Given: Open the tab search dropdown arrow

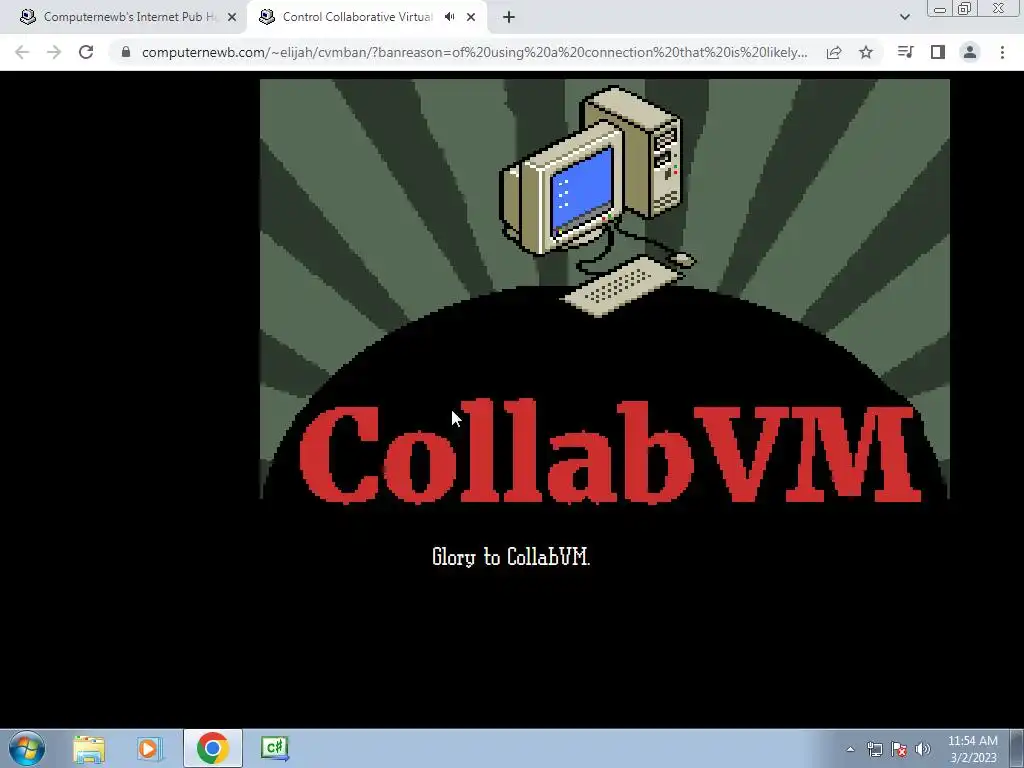Looking at the screenshot, I should 904,18.
